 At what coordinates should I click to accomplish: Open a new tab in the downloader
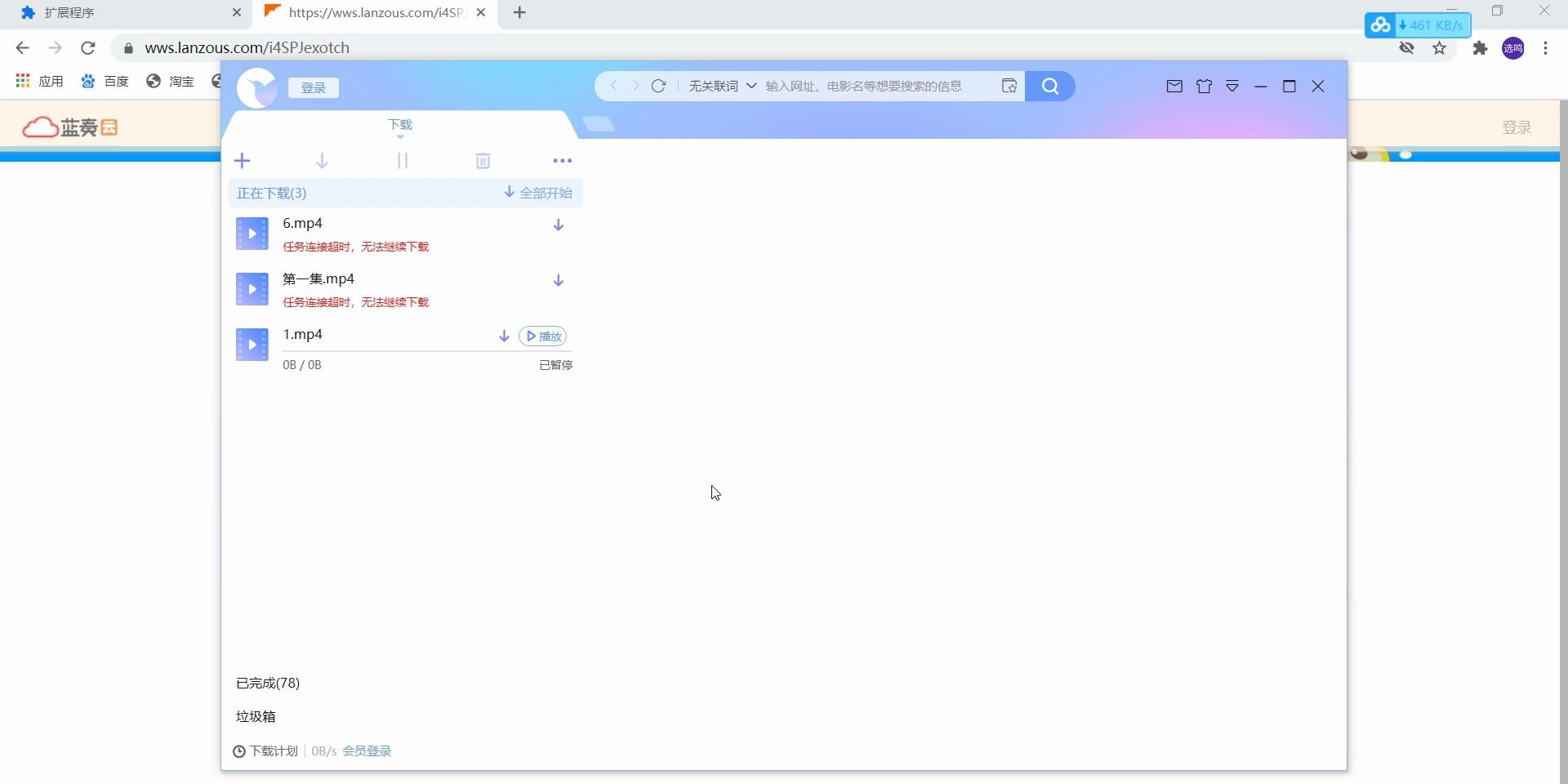point(599,124)
